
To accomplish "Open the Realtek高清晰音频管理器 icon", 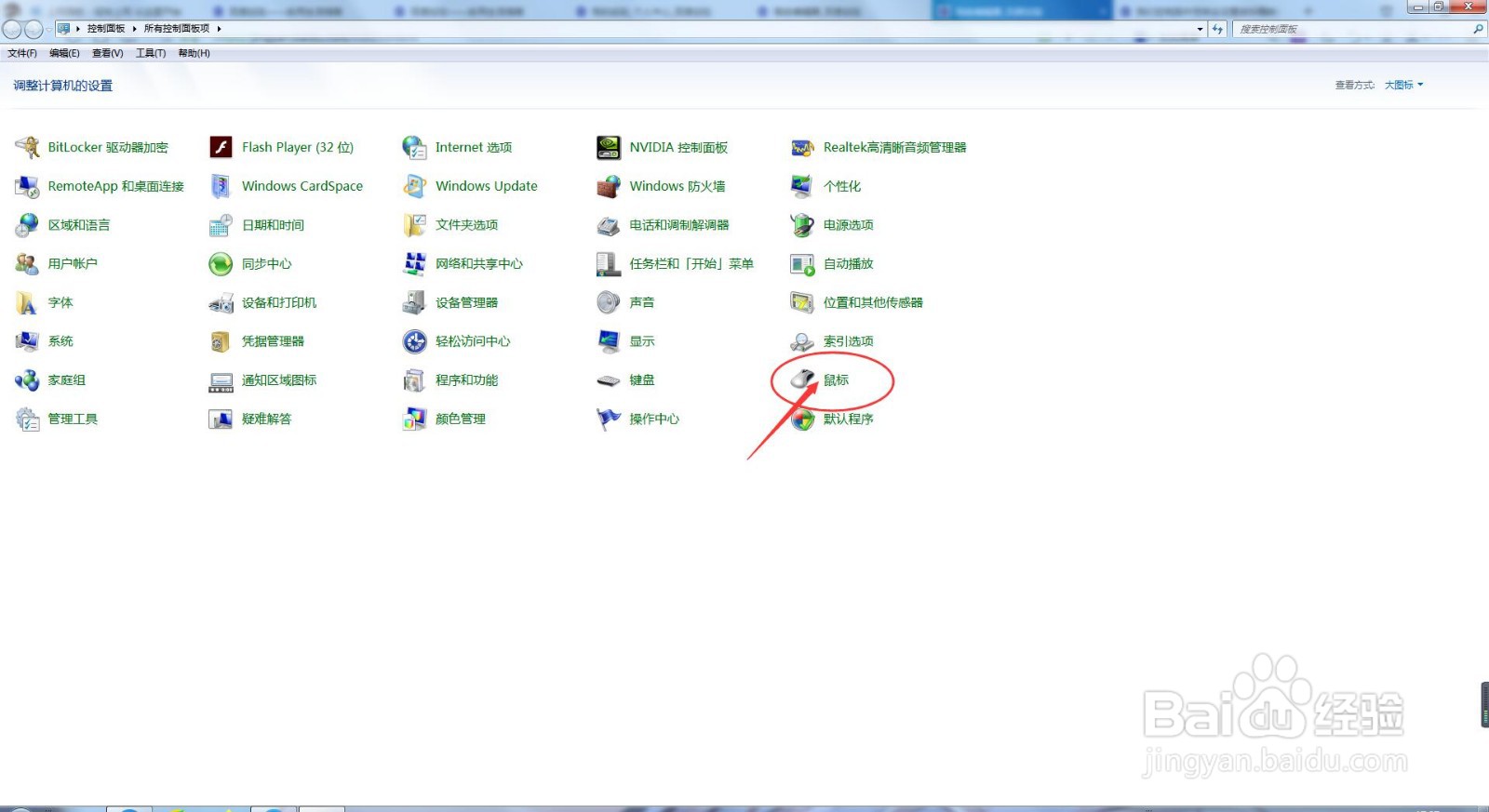I will click(802, 147).
